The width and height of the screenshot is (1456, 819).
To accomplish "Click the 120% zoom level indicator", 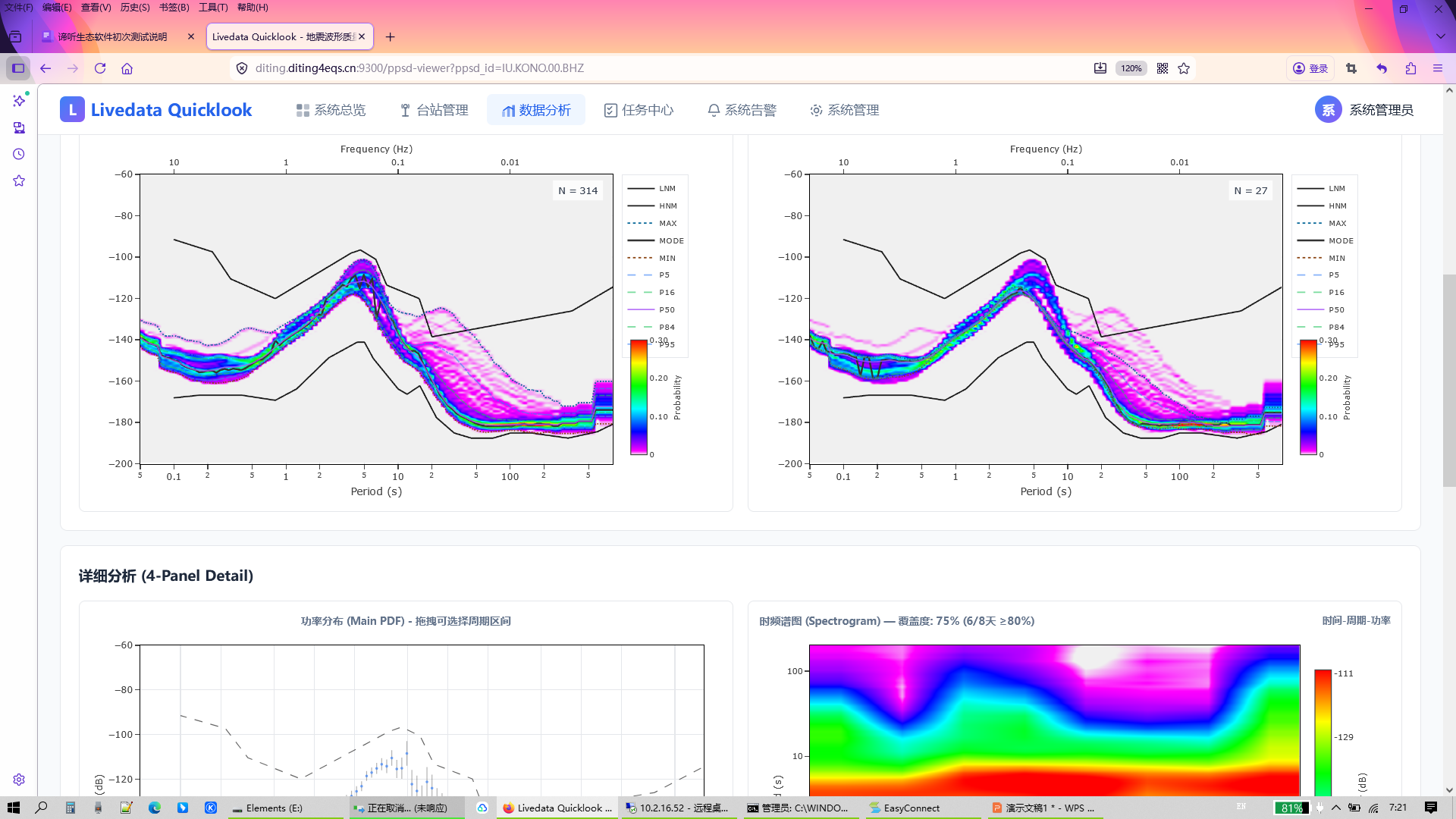I will pyautogui.click(x=1131, y=68).
